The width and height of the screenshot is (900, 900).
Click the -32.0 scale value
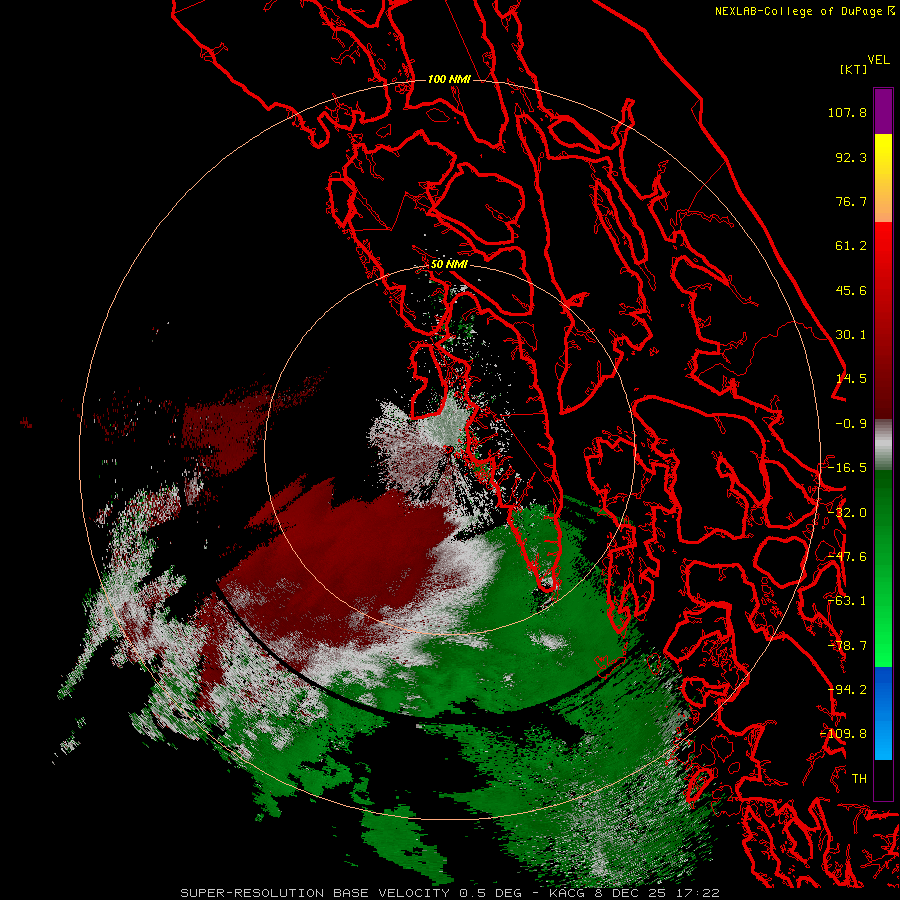(847, 513)
